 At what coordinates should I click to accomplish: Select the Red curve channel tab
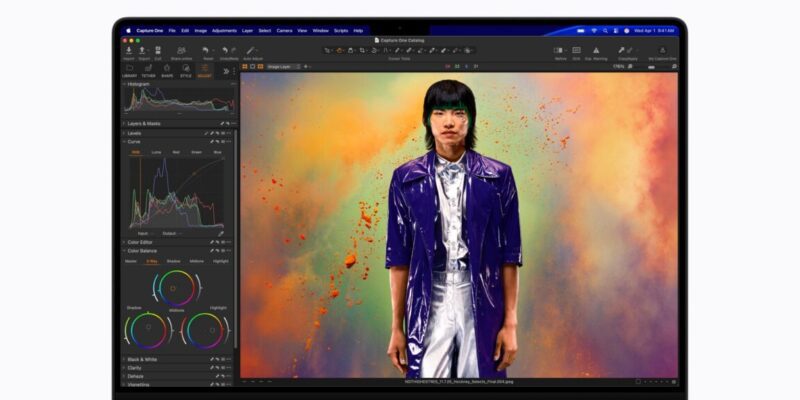click(176, 152)
